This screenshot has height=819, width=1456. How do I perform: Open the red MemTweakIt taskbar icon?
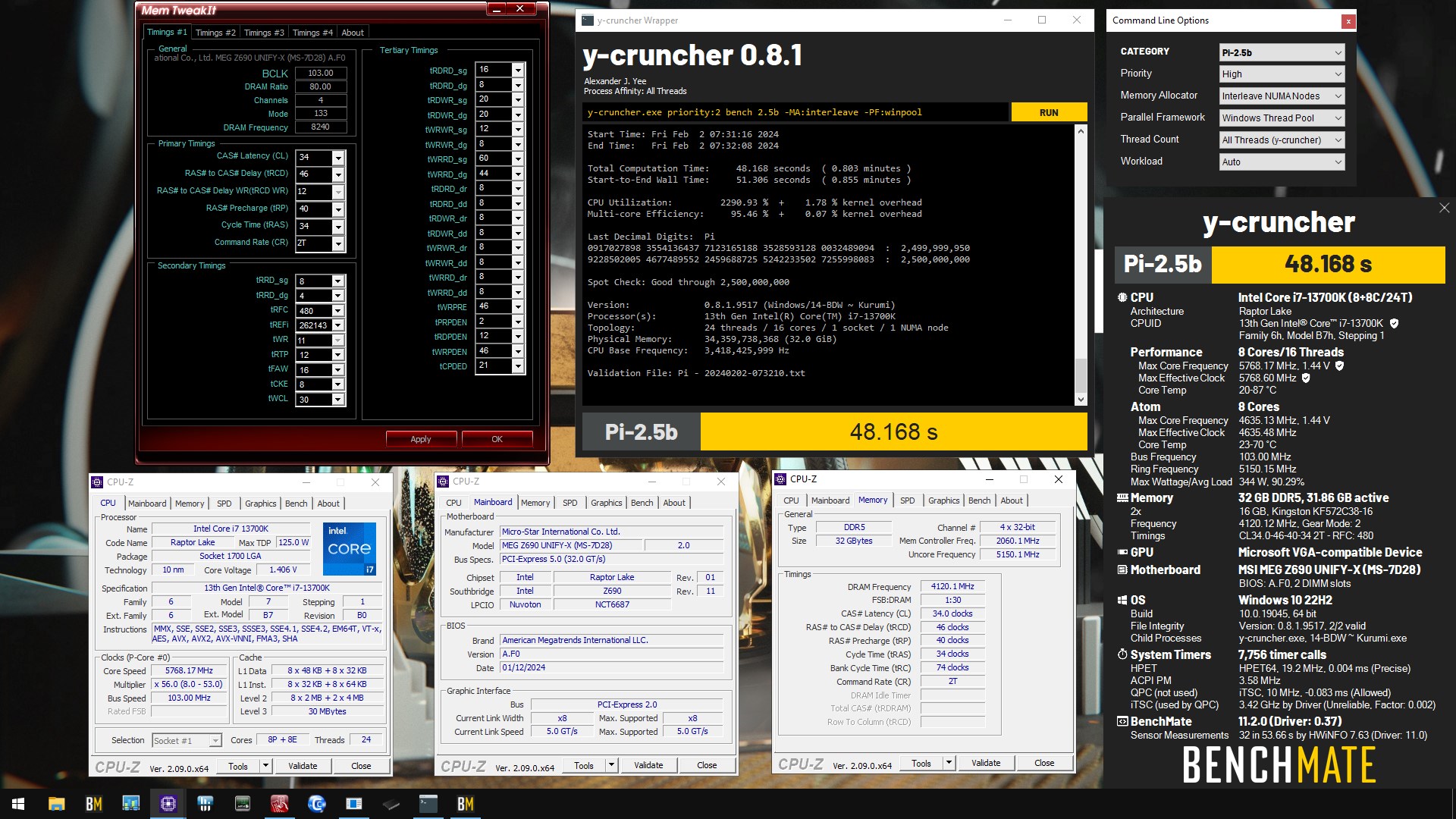[279, 804]
